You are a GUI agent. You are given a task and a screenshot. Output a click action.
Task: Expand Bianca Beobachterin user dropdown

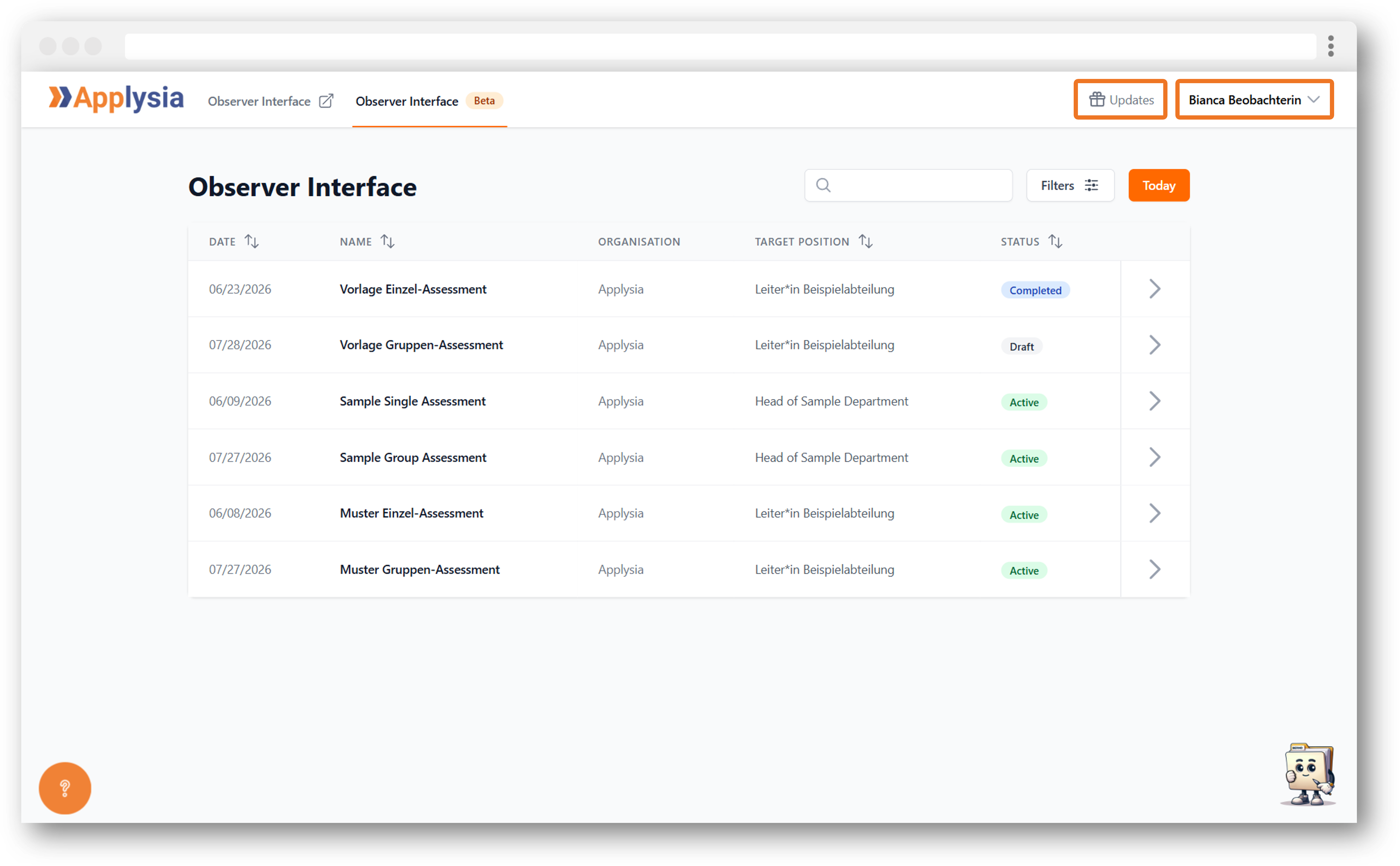click(x=1254, y=100)
